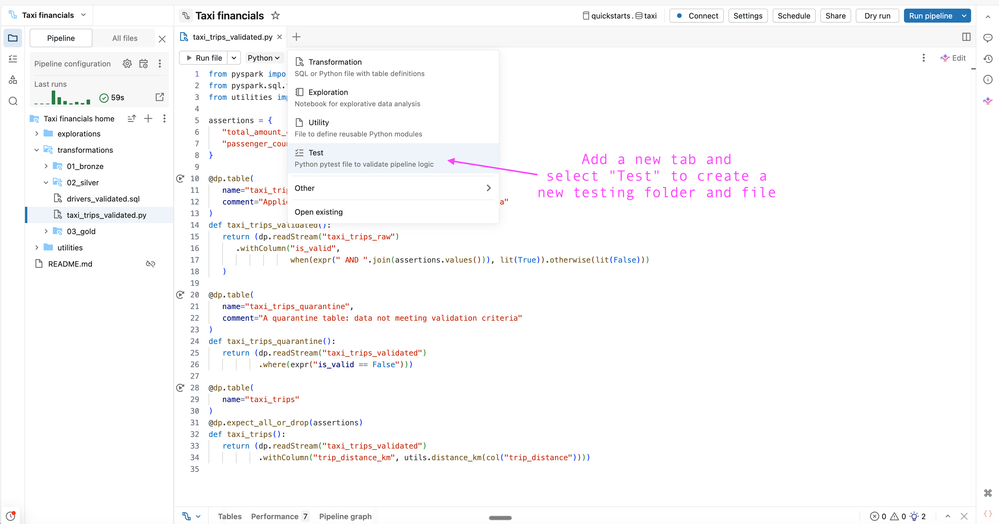Click the Connect button
Screen dimensions: 999x524
point(696,16)
